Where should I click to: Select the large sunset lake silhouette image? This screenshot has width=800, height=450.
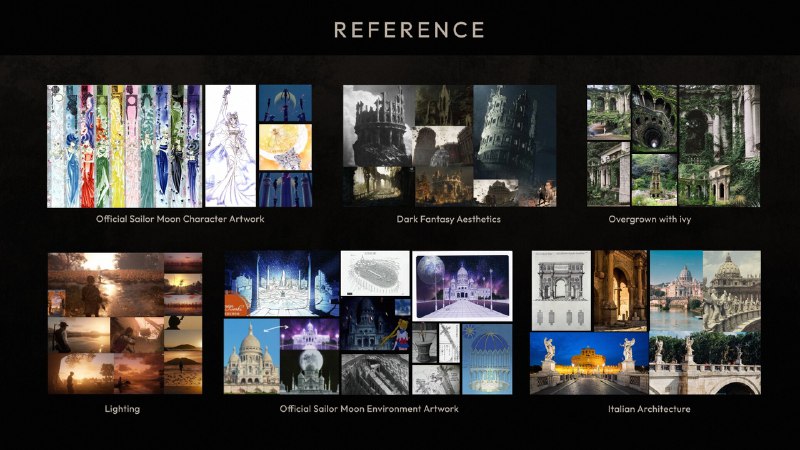pos(106,284)
